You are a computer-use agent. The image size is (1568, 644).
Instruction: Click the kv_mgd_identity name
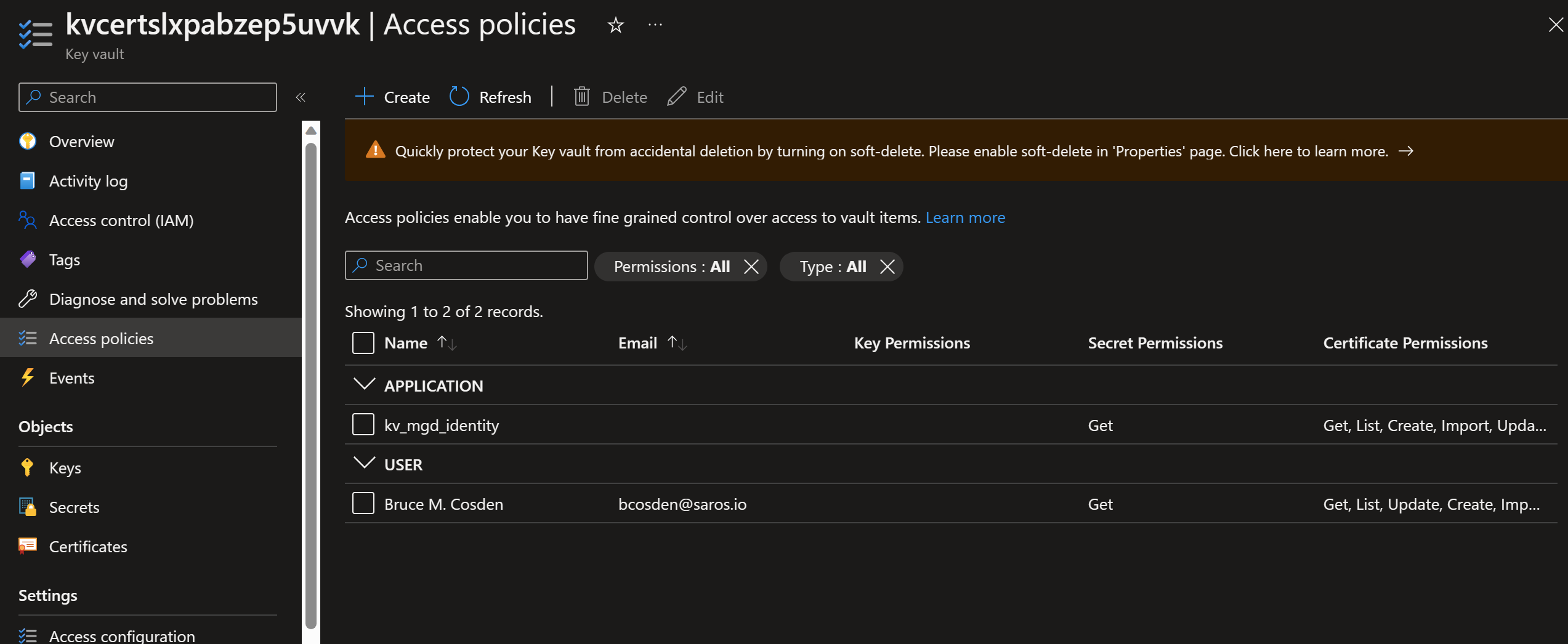pos(442,425)
